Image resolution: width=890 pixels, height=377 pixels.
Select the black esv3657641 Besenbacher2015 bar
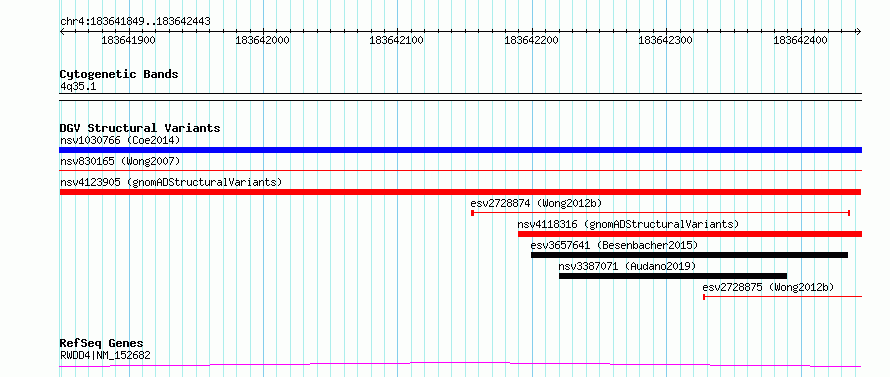tap(689, 255)
